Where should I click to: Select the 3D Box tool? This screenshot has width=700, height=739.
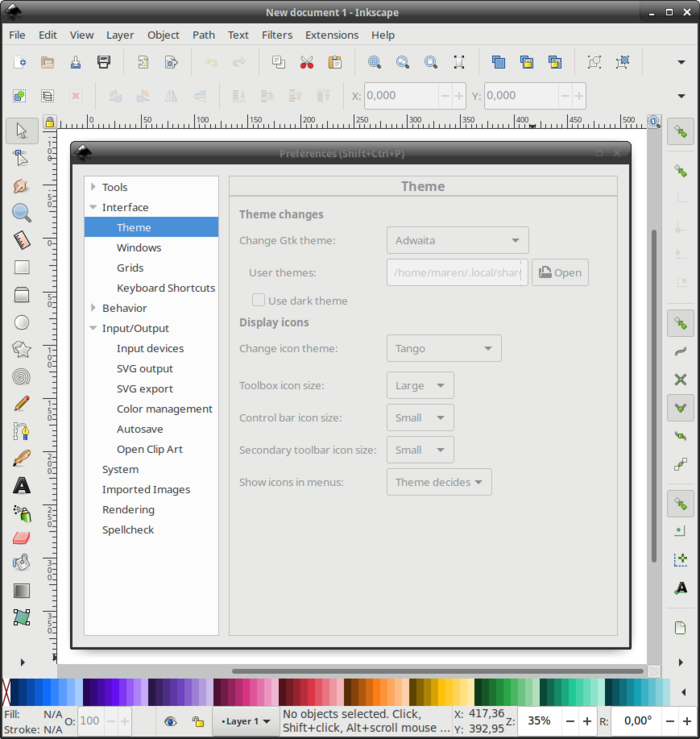21,295
